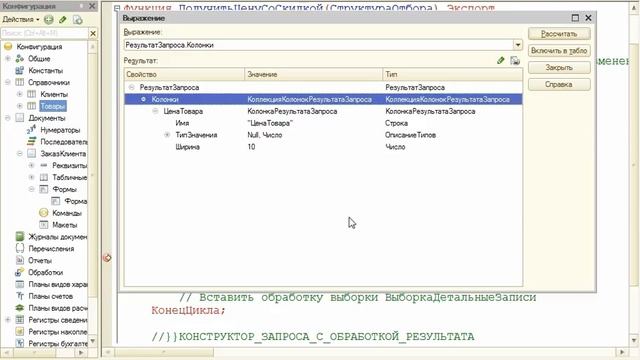Click the copy icon above the result table
640x360 pixels.
pyautogui.click(x=515, y=60)
